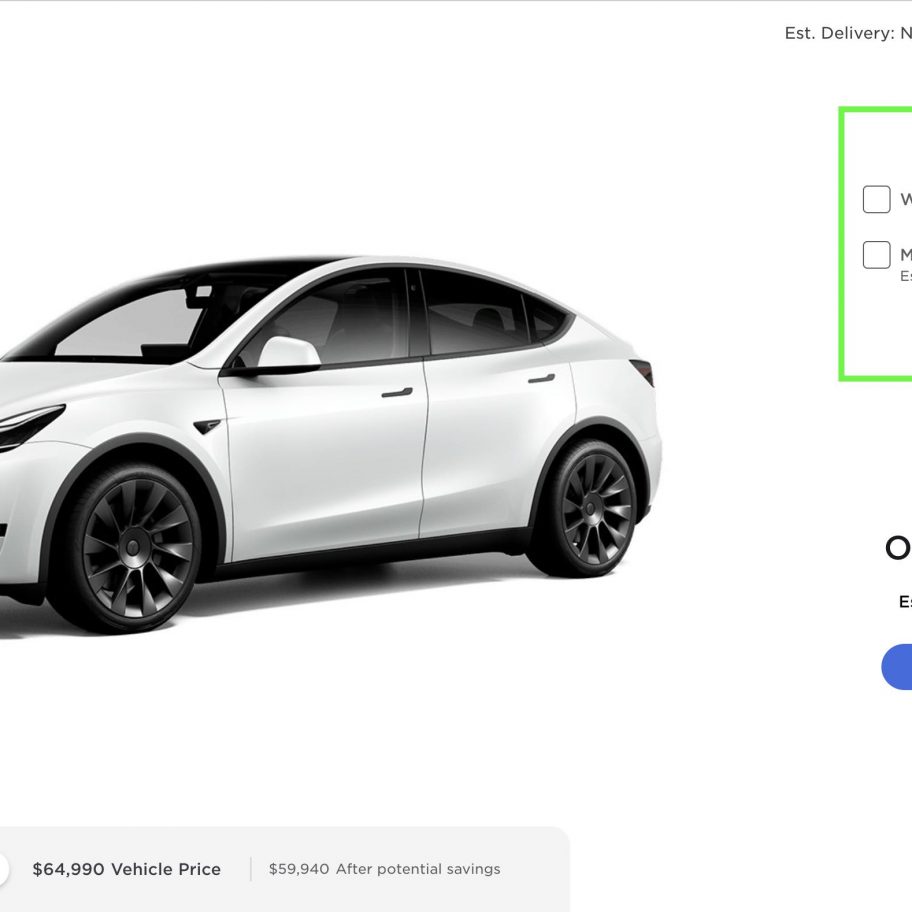
Task: Click the front wheel of the white car
Action: pos(135,547)
